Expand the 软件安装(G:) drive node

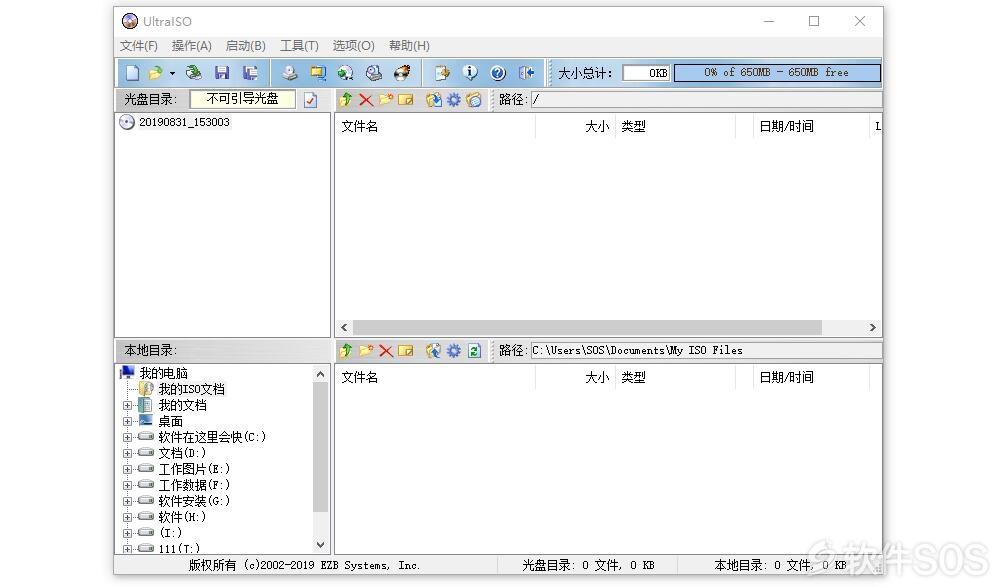pos(127,501)
